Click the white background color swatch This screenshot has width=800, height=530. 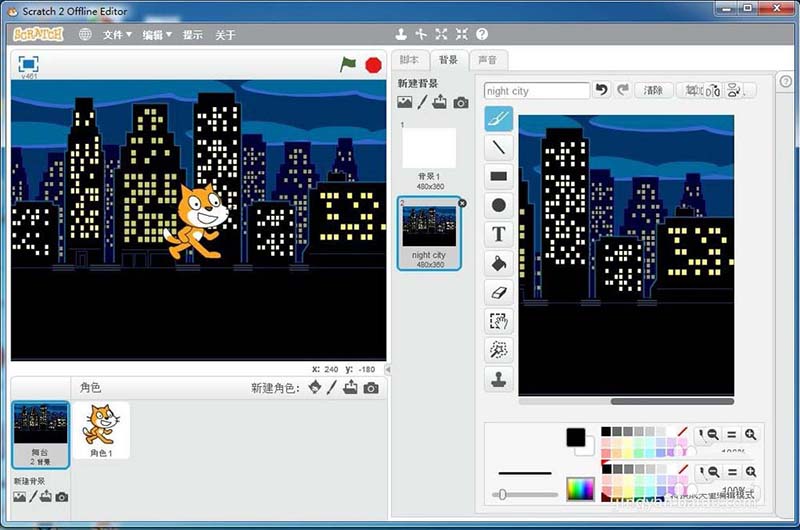pyautogui.click(x=590, y=450)
